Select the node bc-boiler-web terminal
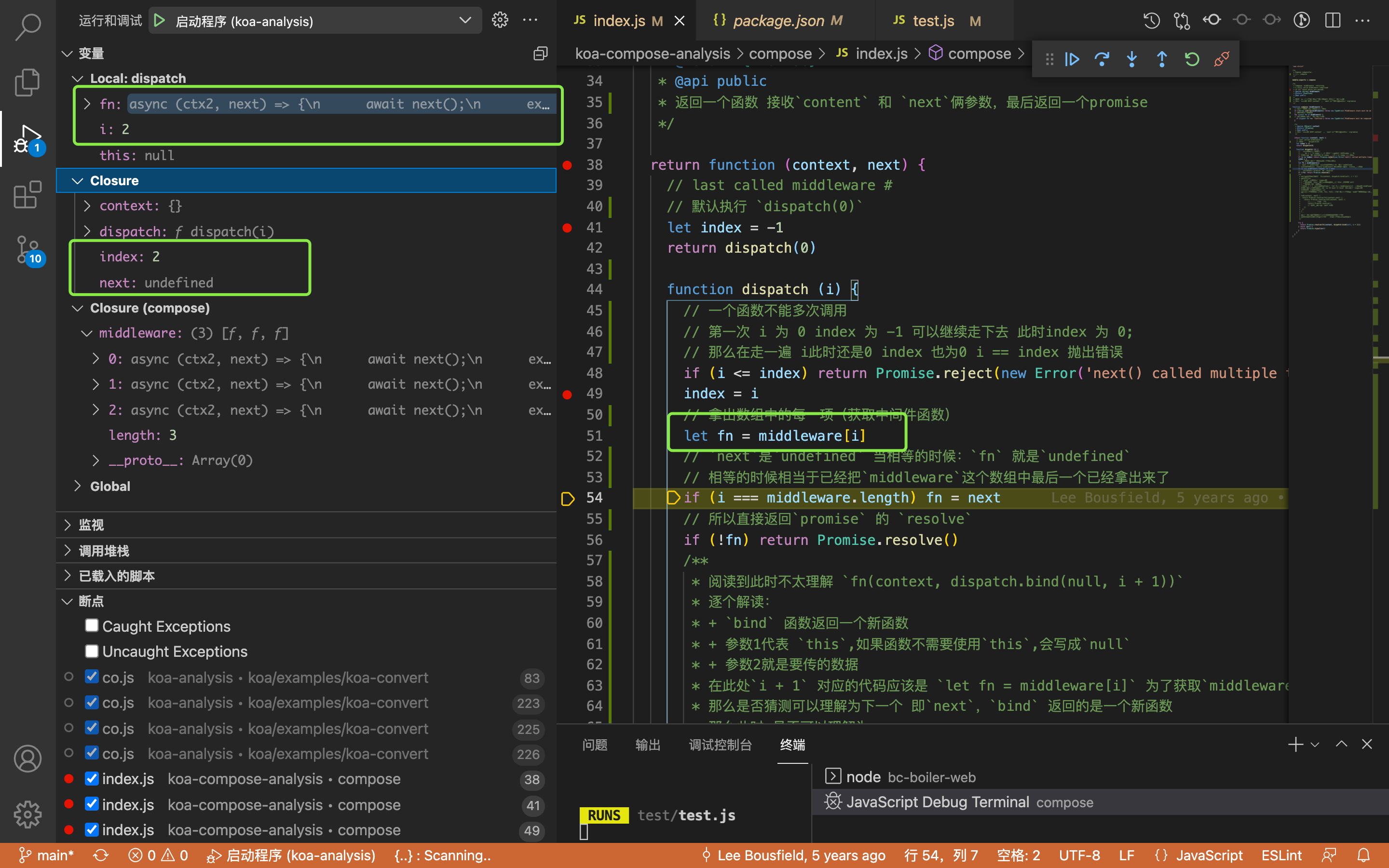Image resolution: width=1389 pixels, height=868 pixels. click(x=1100, y=777)
